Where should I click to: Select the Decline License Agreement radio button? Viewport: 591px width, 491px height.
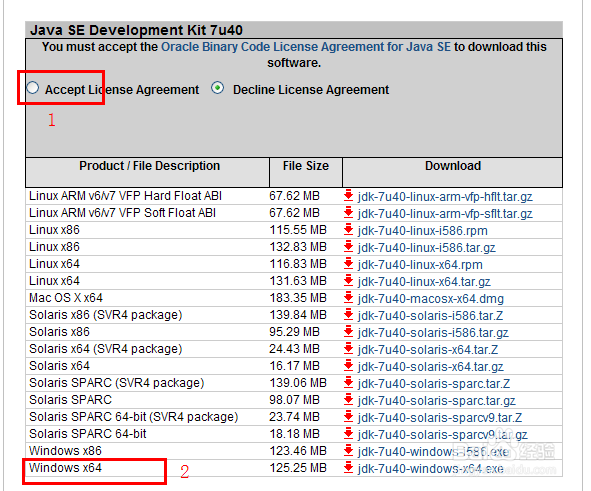217,88
